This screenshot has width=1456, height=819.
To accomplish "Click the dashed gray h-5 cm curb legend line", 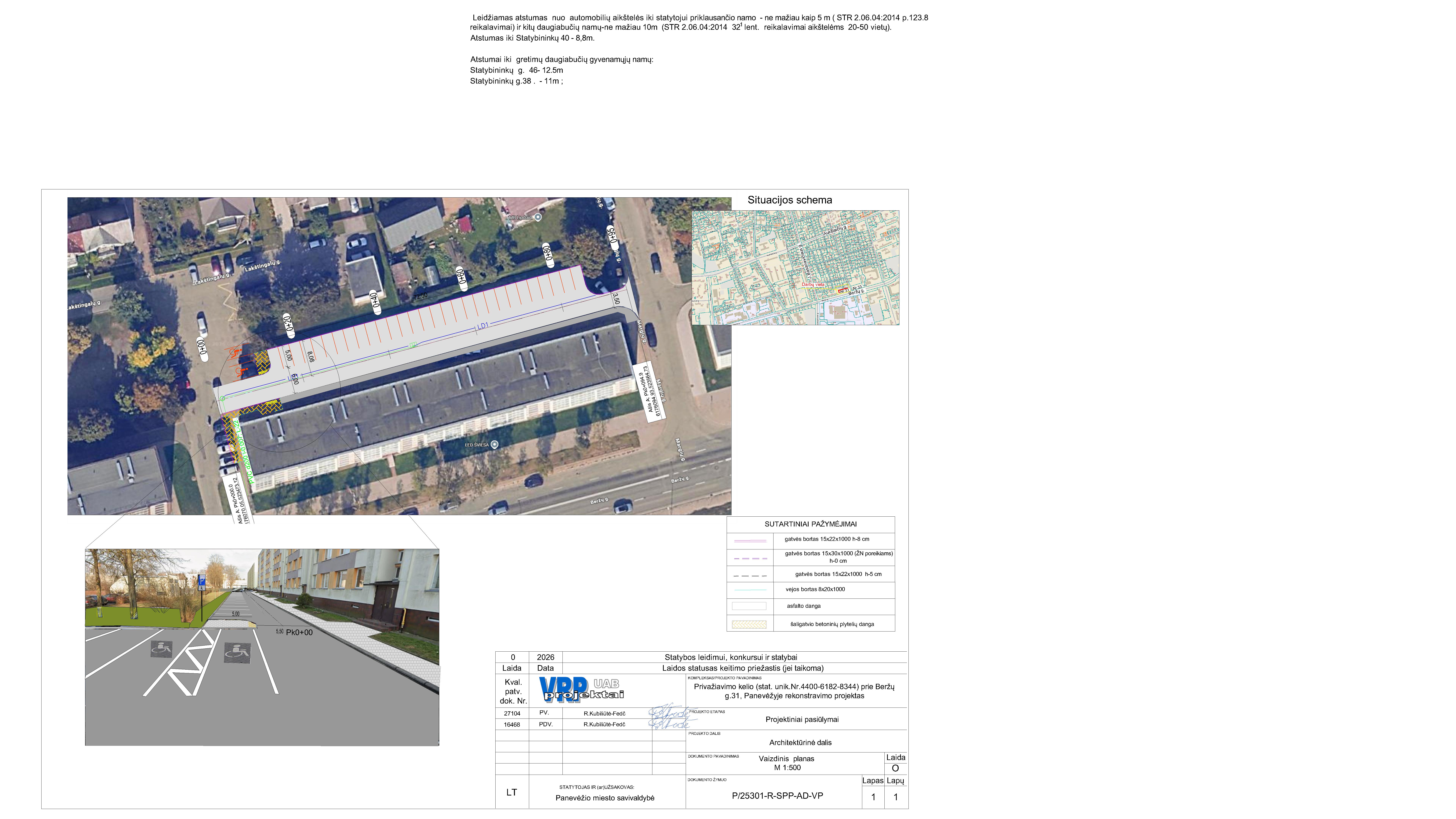I will [750, 576].
